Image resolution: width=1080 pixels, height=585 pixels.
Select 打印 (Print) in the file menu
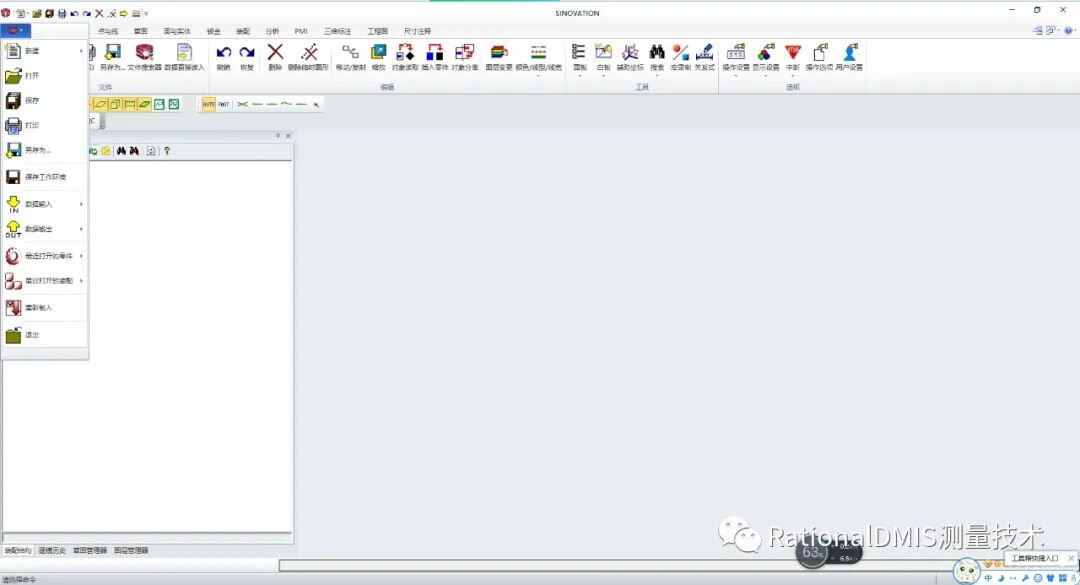[44, 125]
